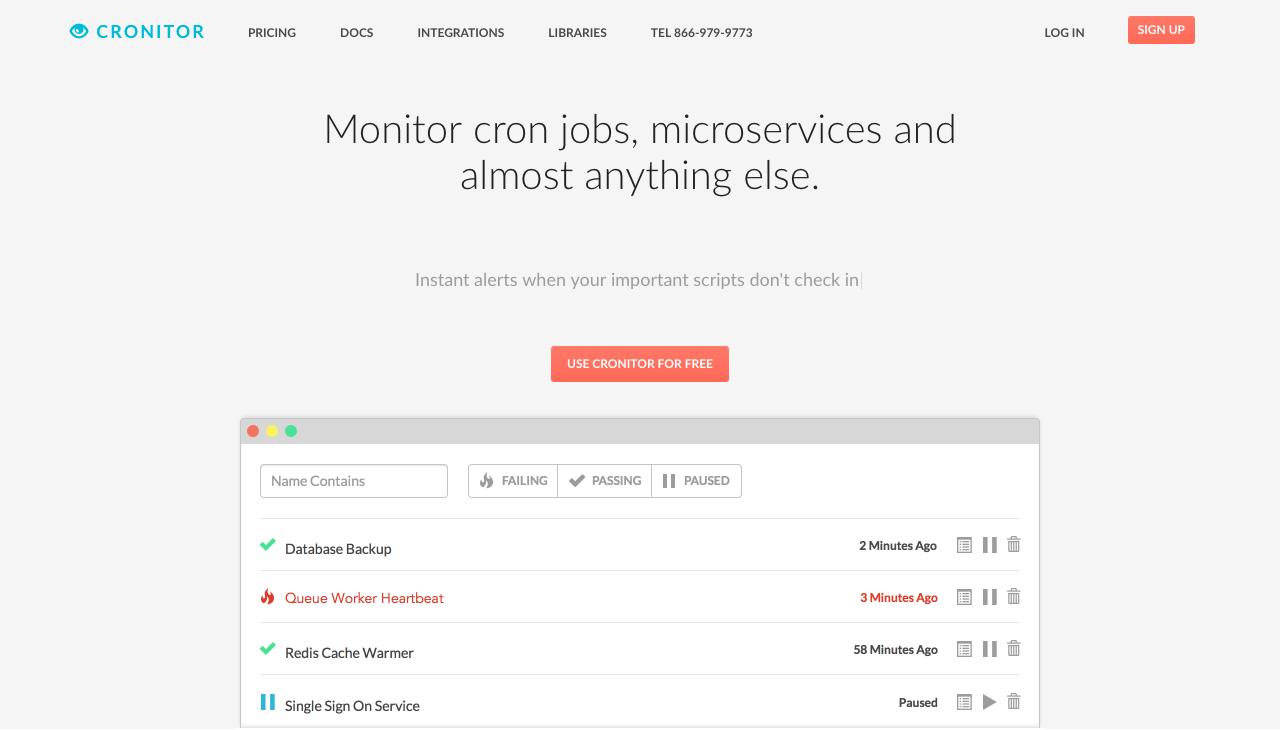Open the Queue Worker Heartbeat monitor

coord(364,598)
